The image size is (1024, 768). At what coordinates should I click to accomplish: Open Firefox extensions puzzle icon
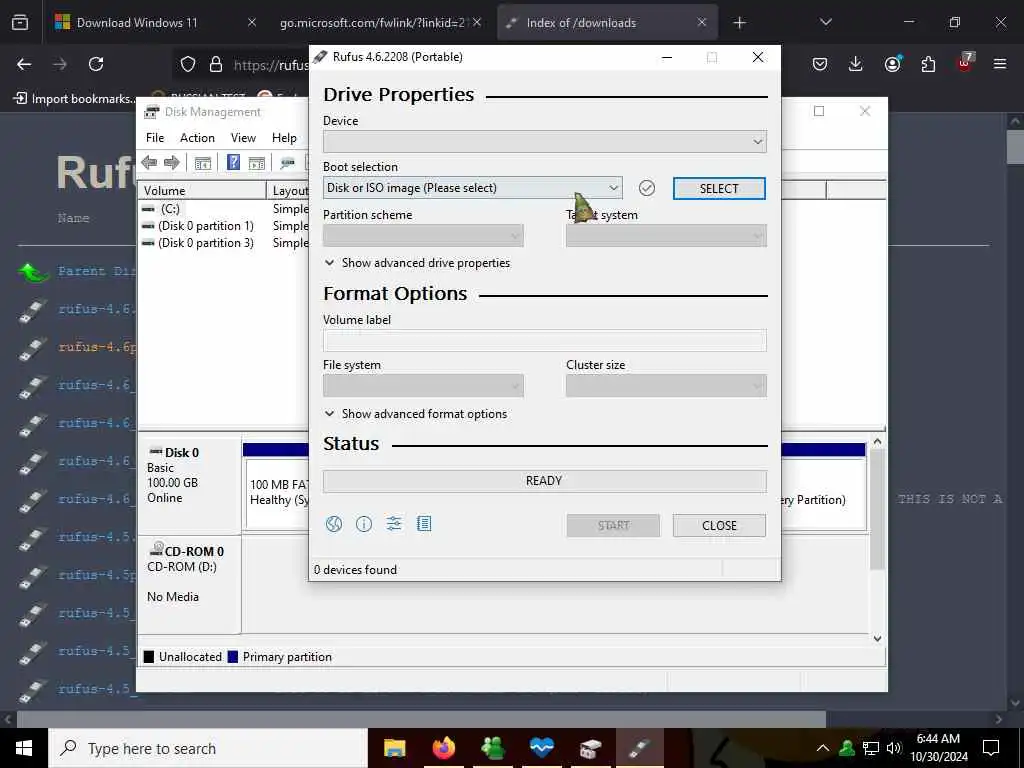(928, 64)
